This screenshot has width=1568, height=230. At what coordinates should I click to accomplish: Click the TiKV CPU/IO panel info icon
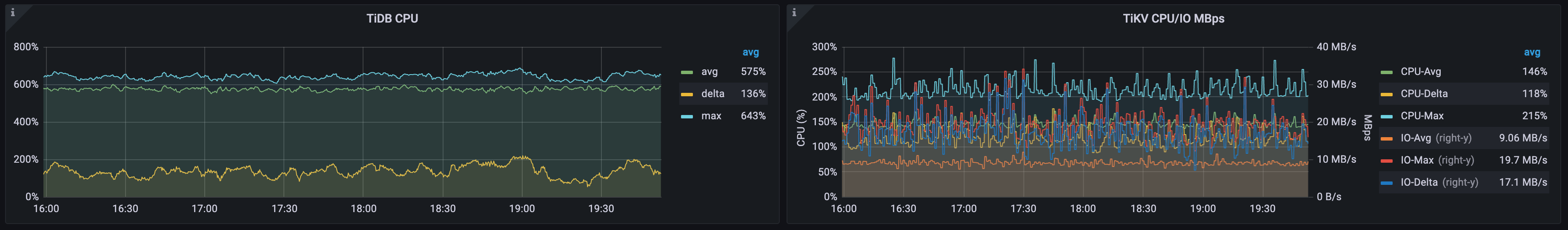[x=794, y=12]
